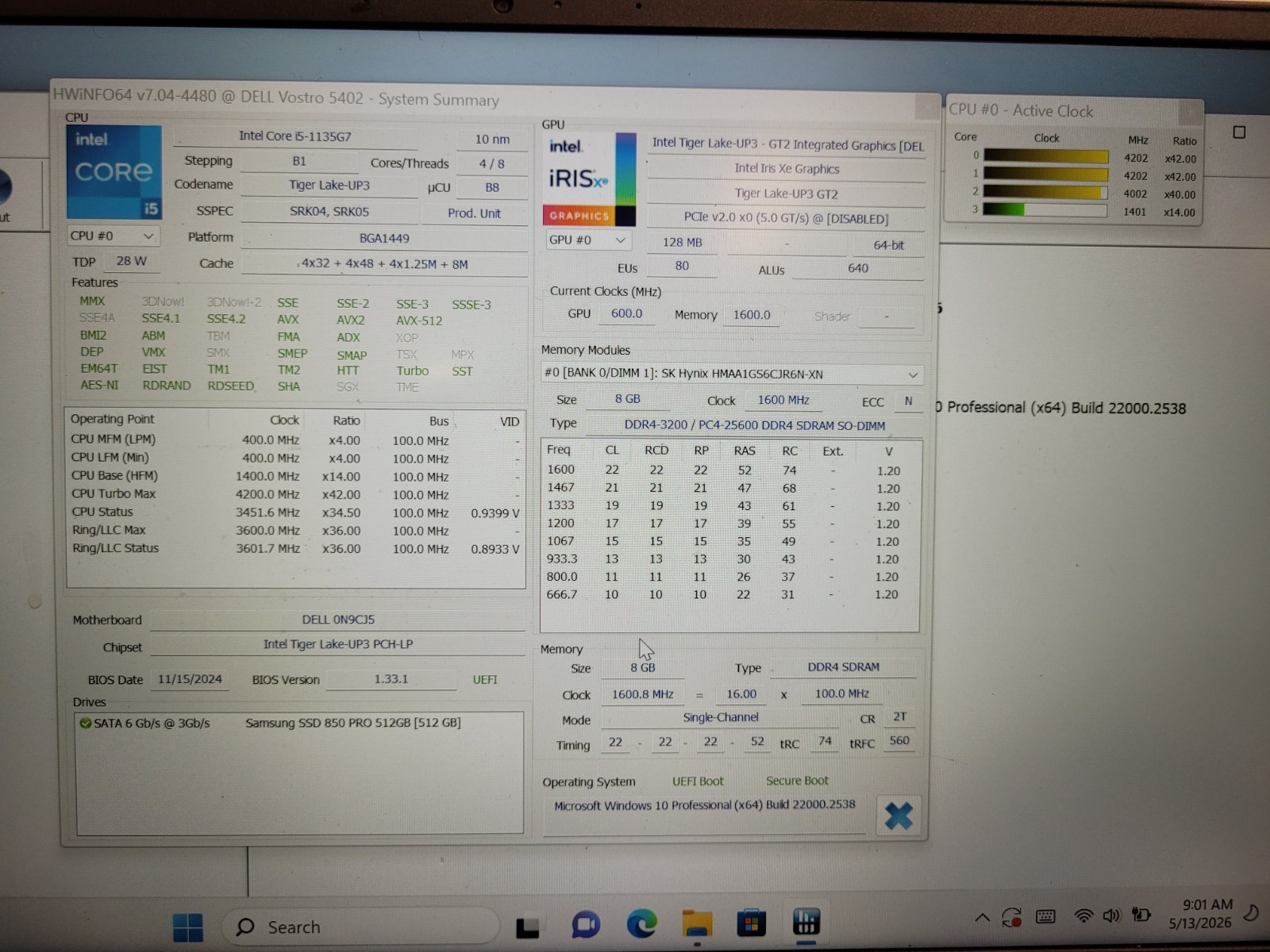Click the battery status tray icon

(x=1141, y=915)
